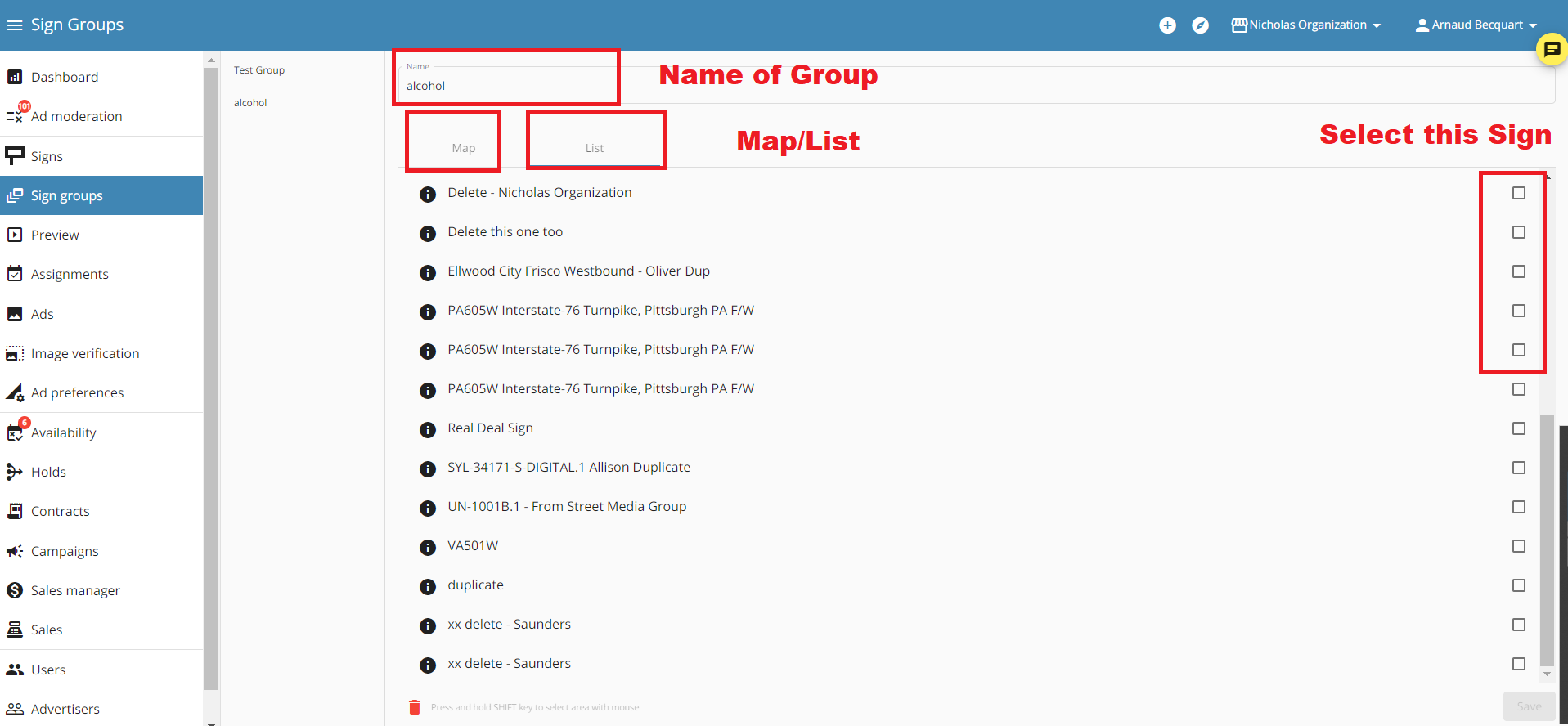1568x726 pixels.
Task: Click the compass explore icon in header
Action: [1200, 25]
